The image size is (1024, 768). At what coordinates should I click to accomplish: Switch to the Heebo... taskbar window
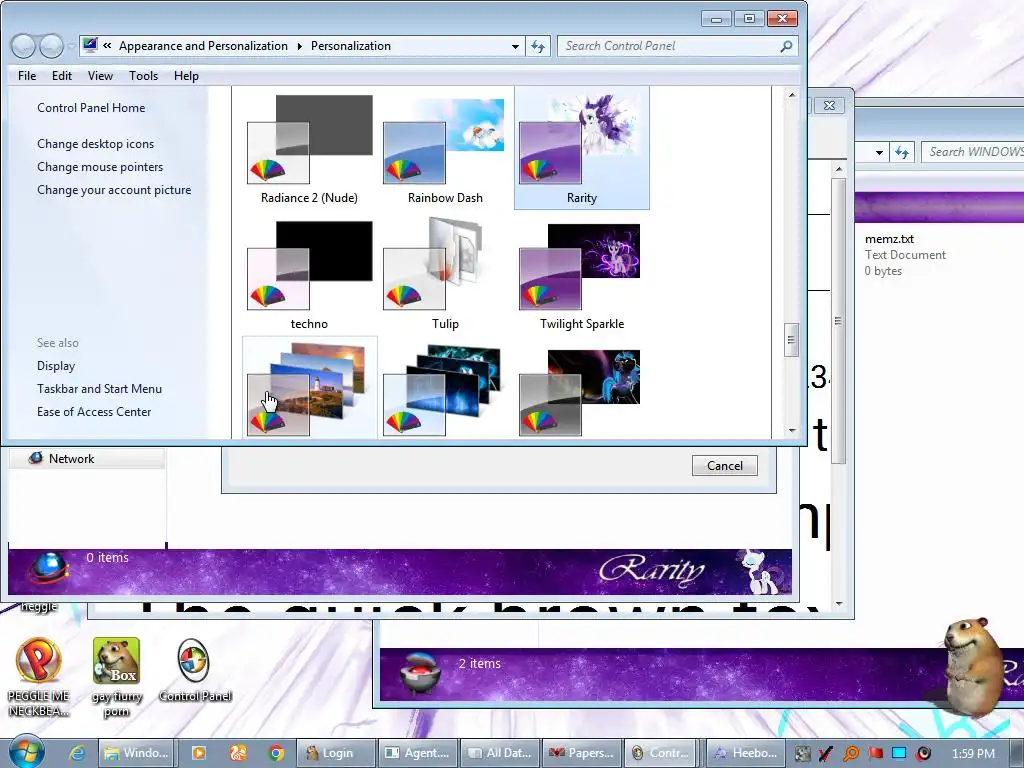746,753
